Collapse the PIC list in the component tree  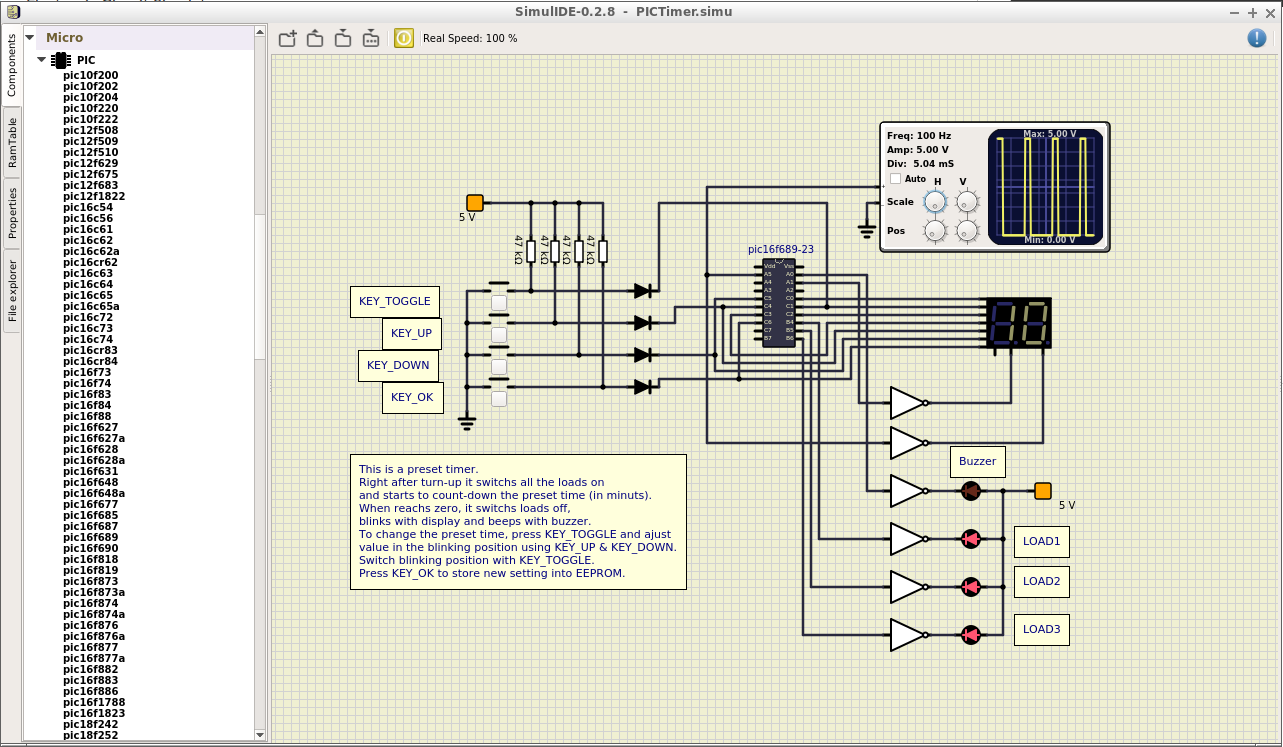pos(42,58)
